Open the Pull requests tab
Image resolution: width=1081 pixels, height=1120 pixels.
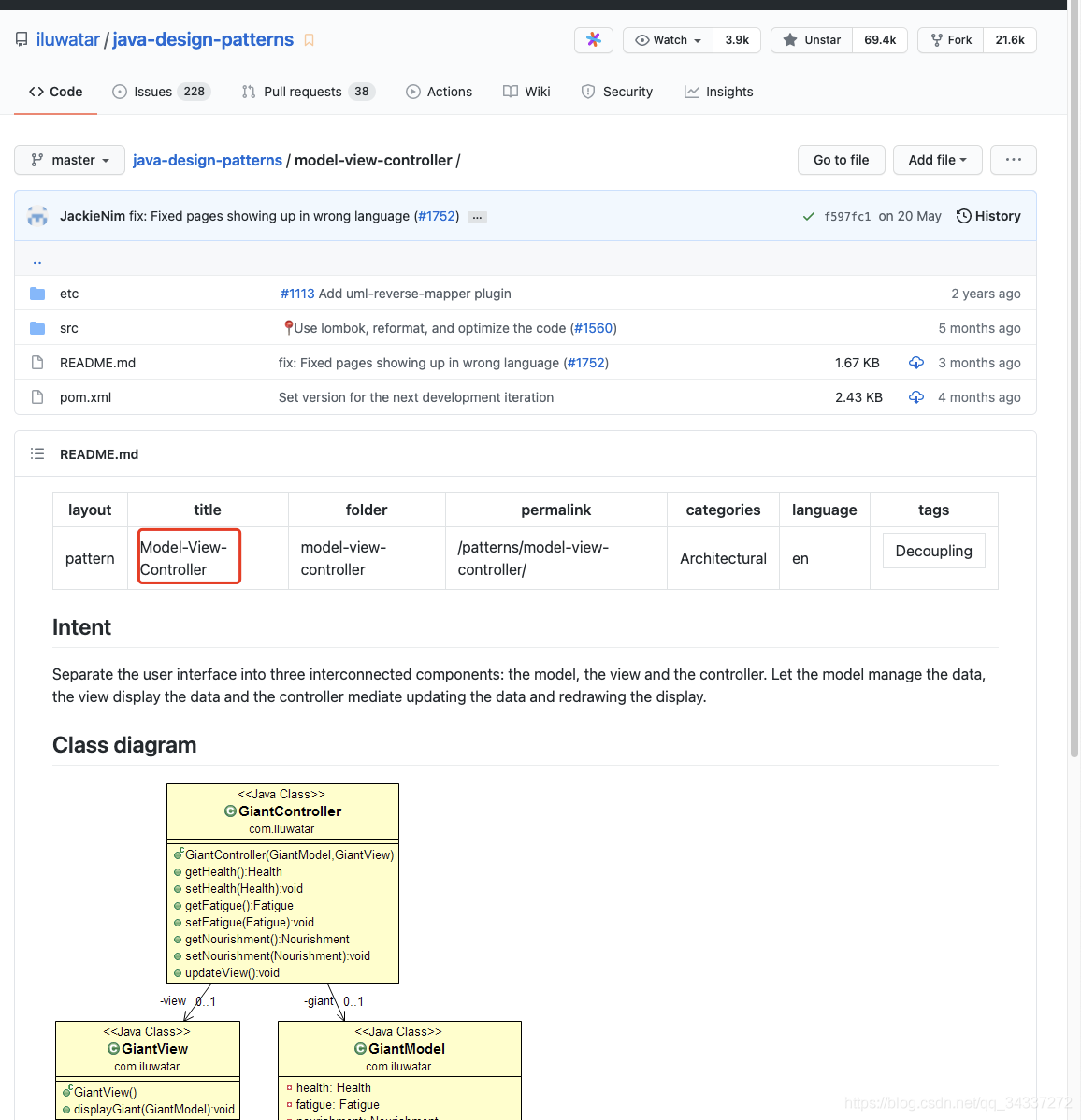coord(308,92)
